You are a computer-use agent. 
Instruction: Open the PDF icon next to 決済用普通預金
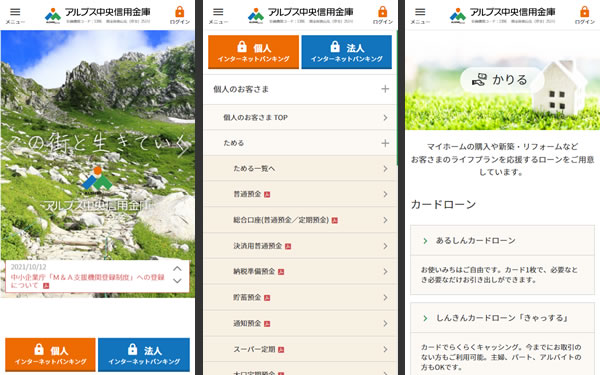pyautogui.click(x=288, y=246)
